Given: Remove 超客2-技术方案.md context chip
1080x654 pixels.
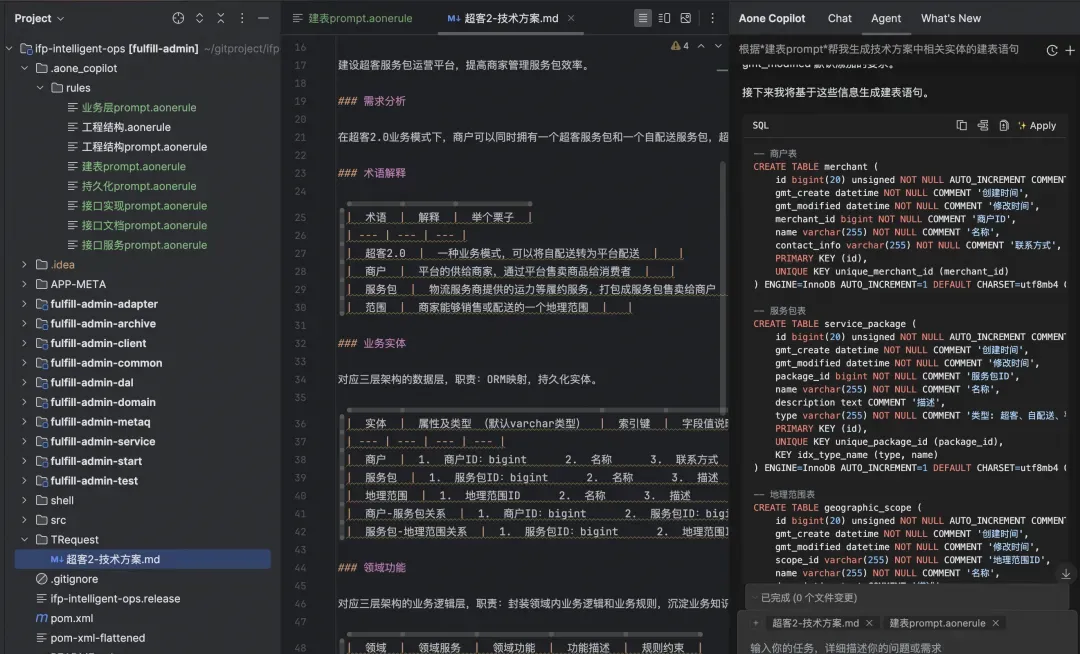Looking at the screenshot, I should click(869, 623).
